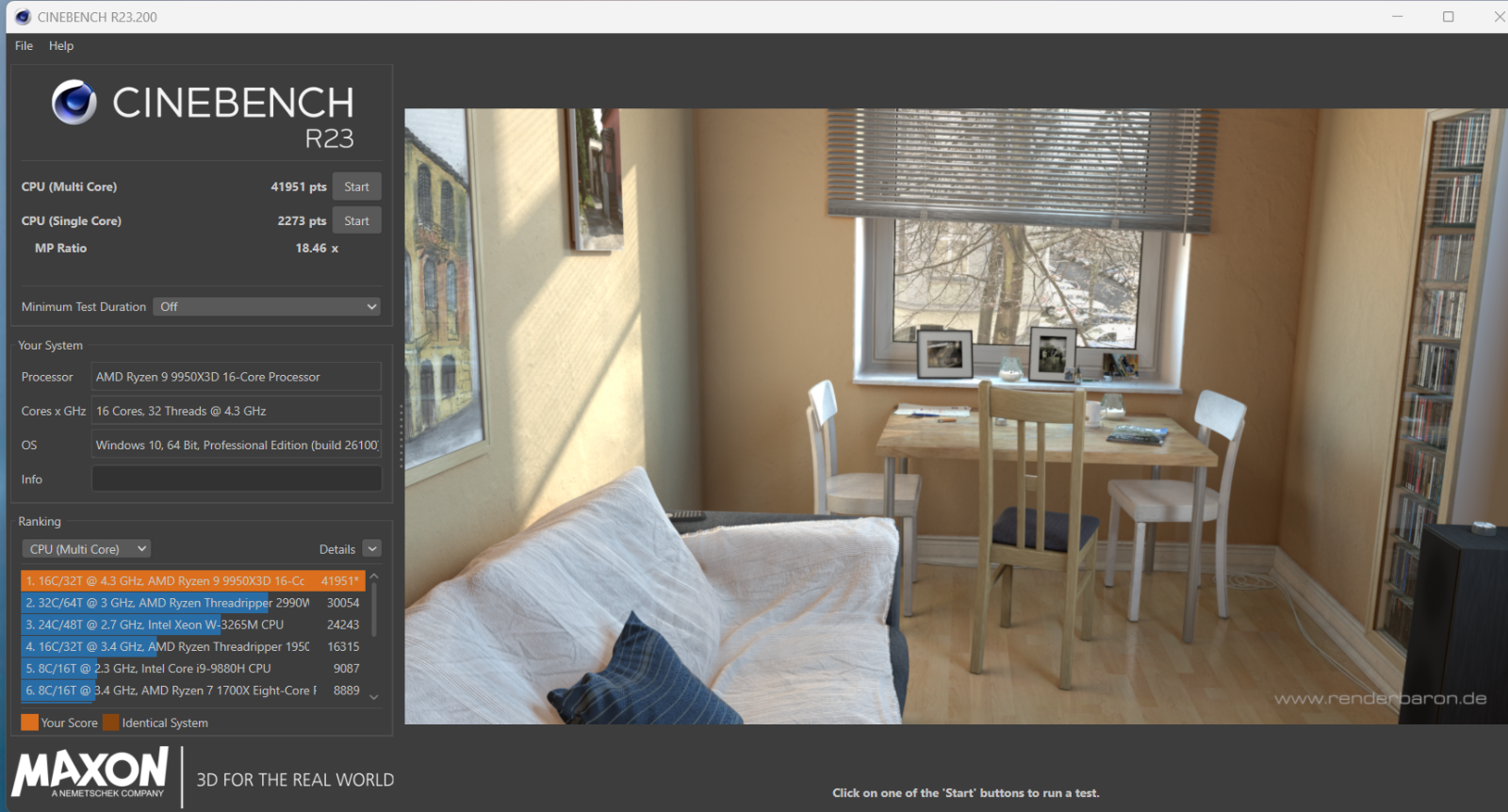Click the Your System section heading
Image resolution: width=1508 pixels, height=812 pixels.
click(51, 346)
